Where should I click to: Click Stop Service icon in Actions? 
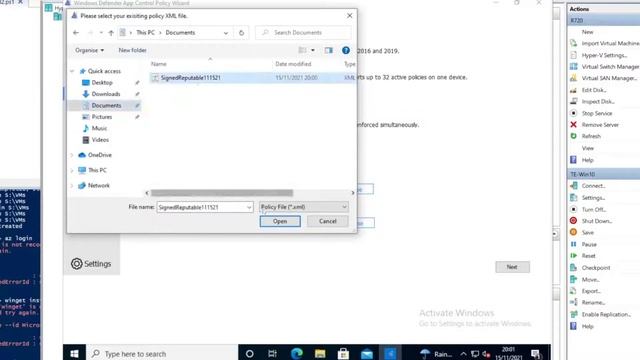(573, 113)
